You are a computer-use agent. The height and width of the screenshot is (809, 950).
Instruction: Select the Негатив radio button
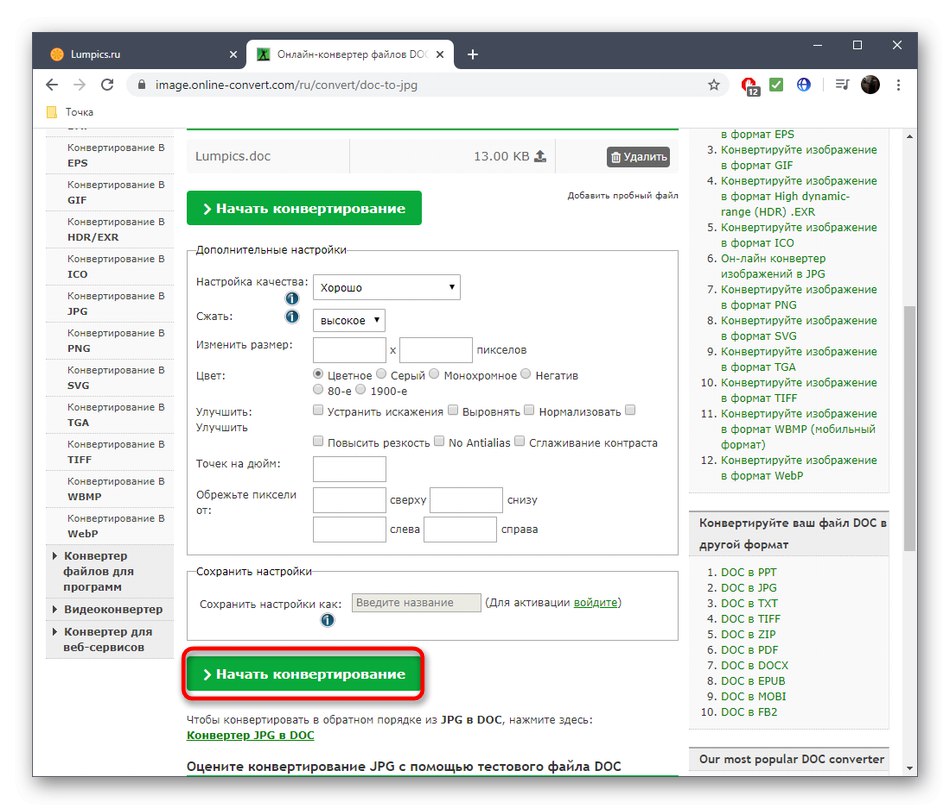click(x=526, y=374)
